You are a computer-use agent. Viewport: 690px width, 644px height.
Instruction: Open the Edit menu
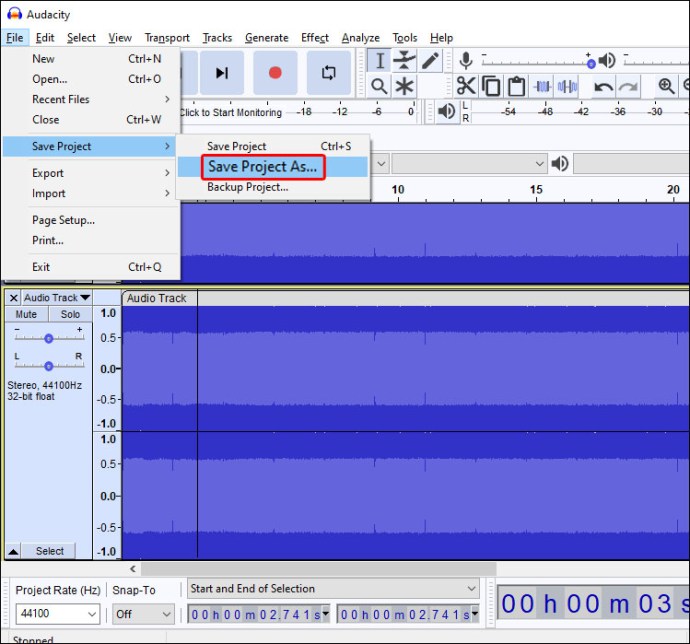point(45,38)
